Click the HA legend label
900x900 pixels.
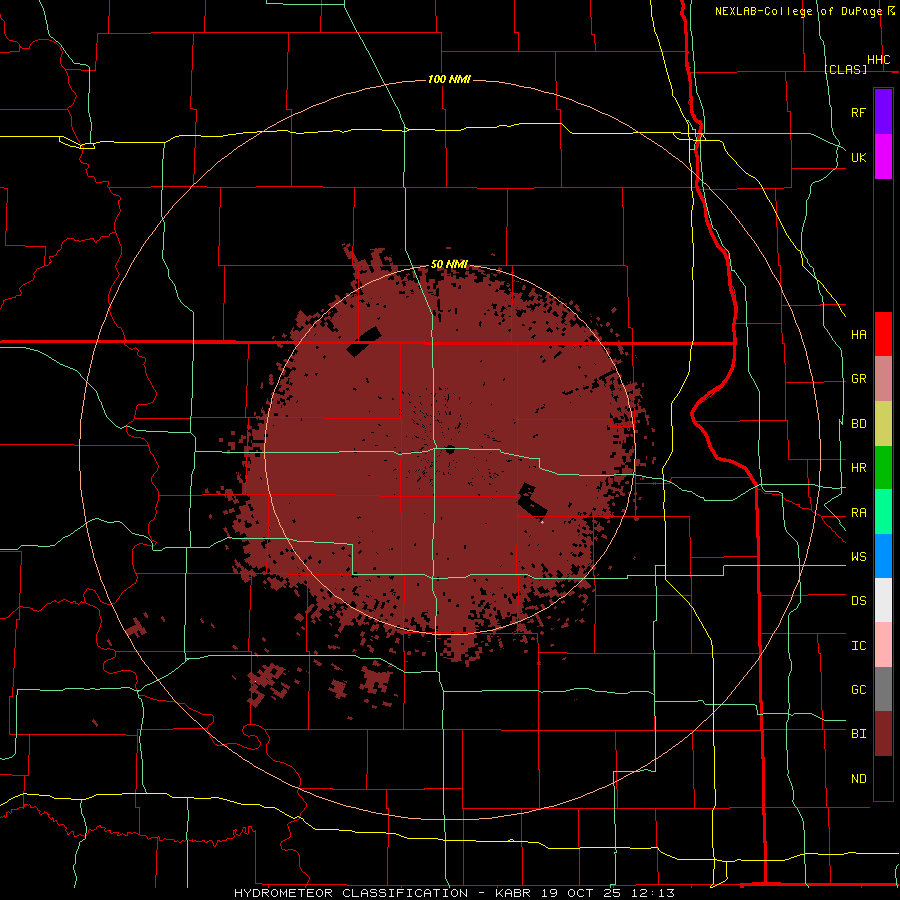click(858, 334)
